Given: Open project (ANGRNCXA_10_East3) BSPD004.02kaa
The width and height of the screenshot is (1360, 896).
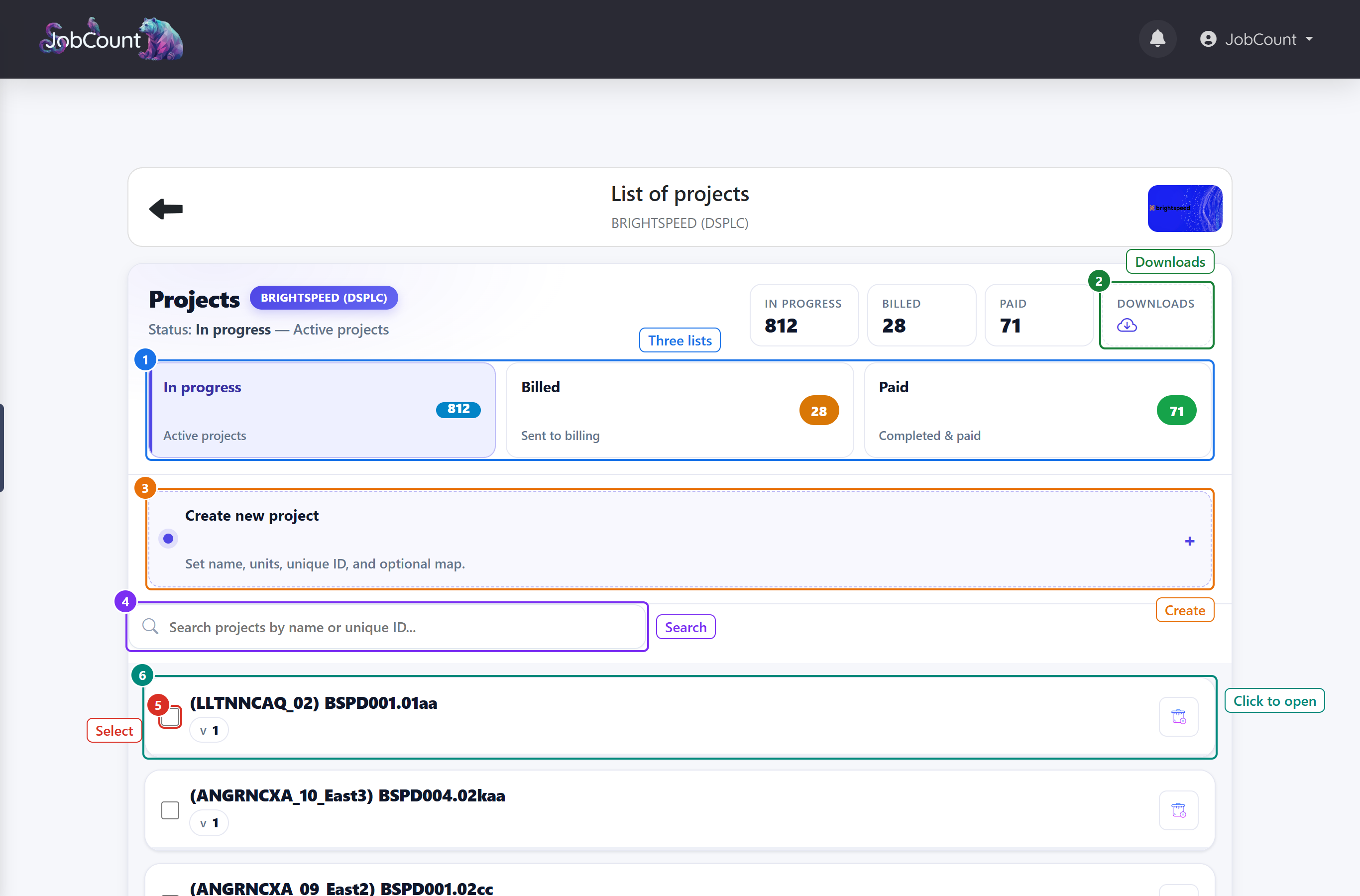Looking at the screenshot, I should pos(347,795).
